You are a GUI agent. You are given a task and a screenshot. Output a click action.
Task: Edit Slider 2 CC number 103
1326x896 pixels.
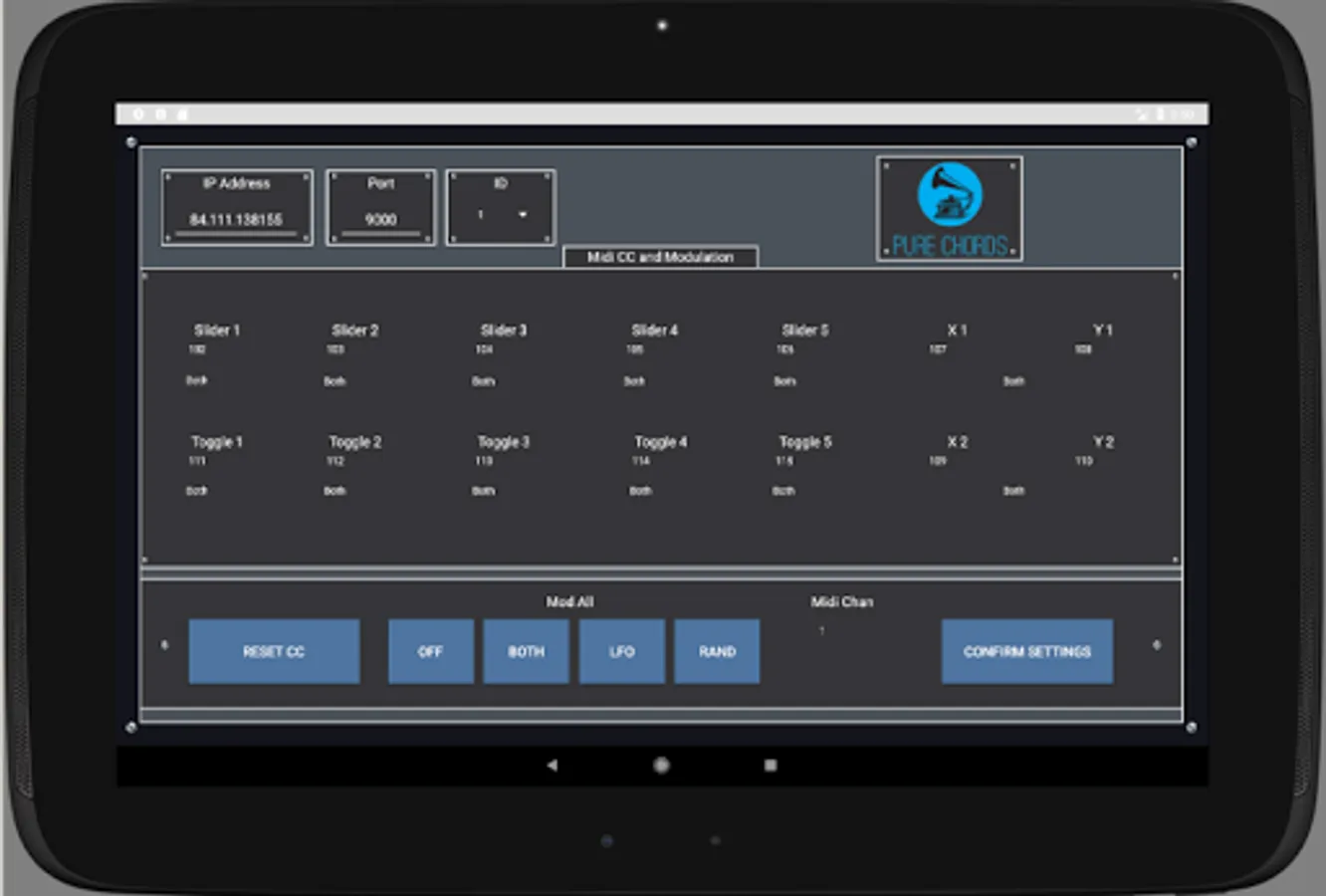pos(335,349)
